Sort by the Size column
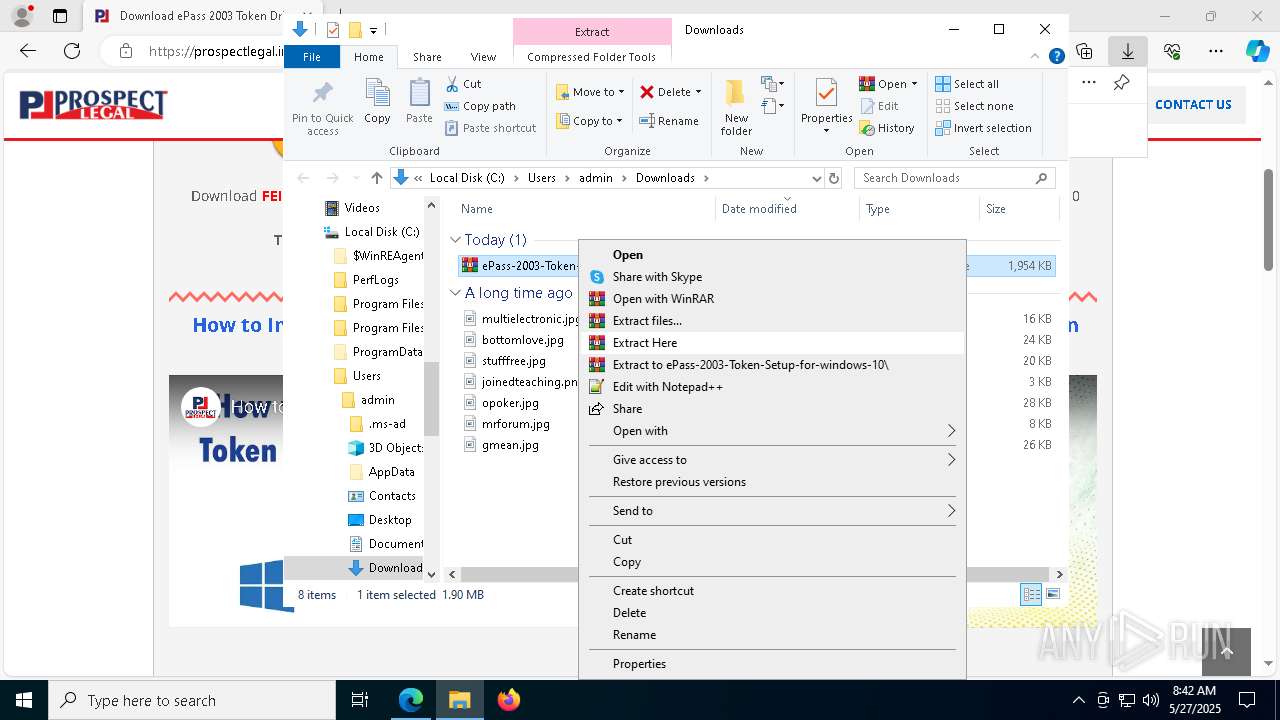This screenshot has height=720, width=1280. click(1017, 209)
